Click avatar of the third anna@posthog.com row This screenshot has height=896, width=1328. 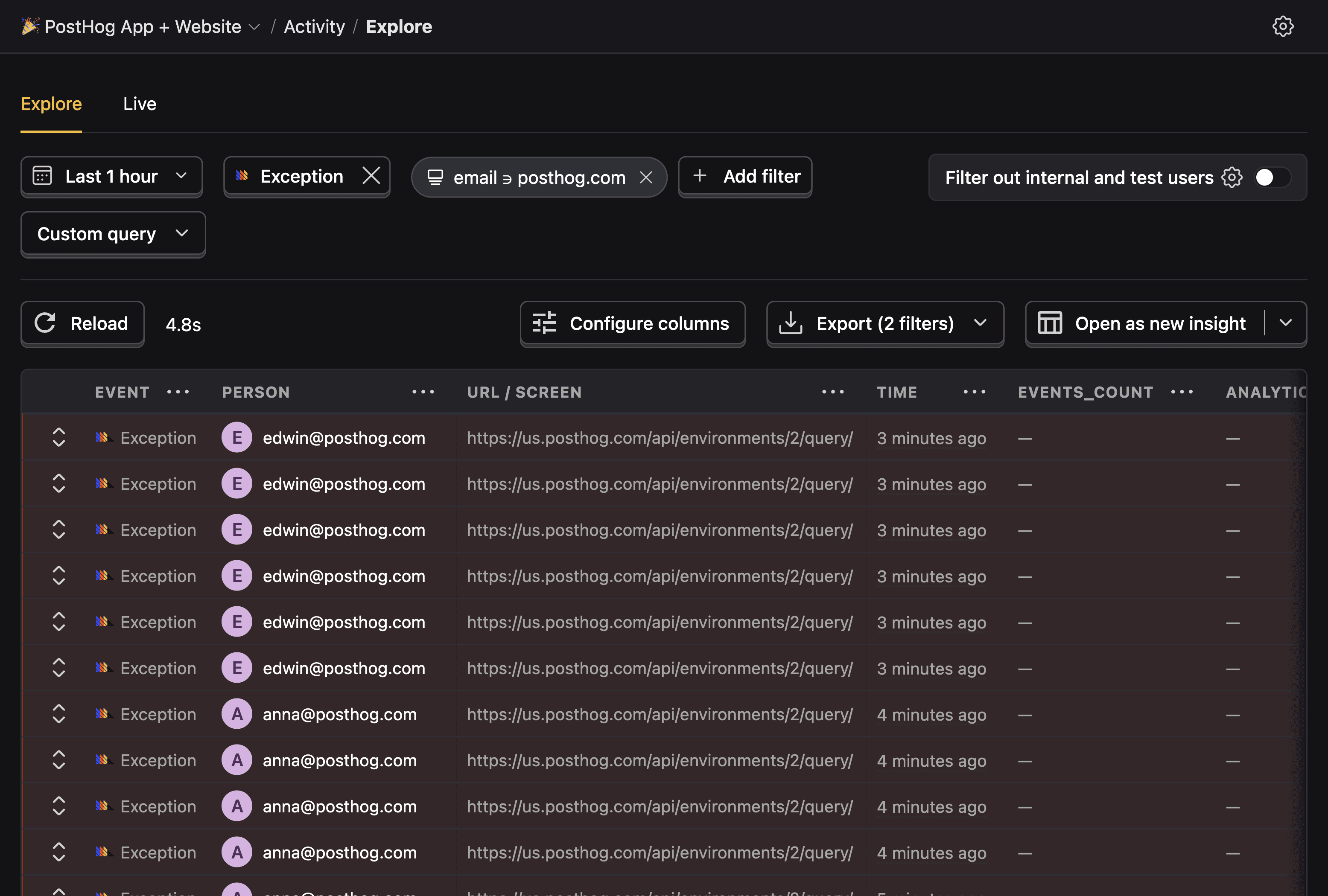click(x=237, y=806)
